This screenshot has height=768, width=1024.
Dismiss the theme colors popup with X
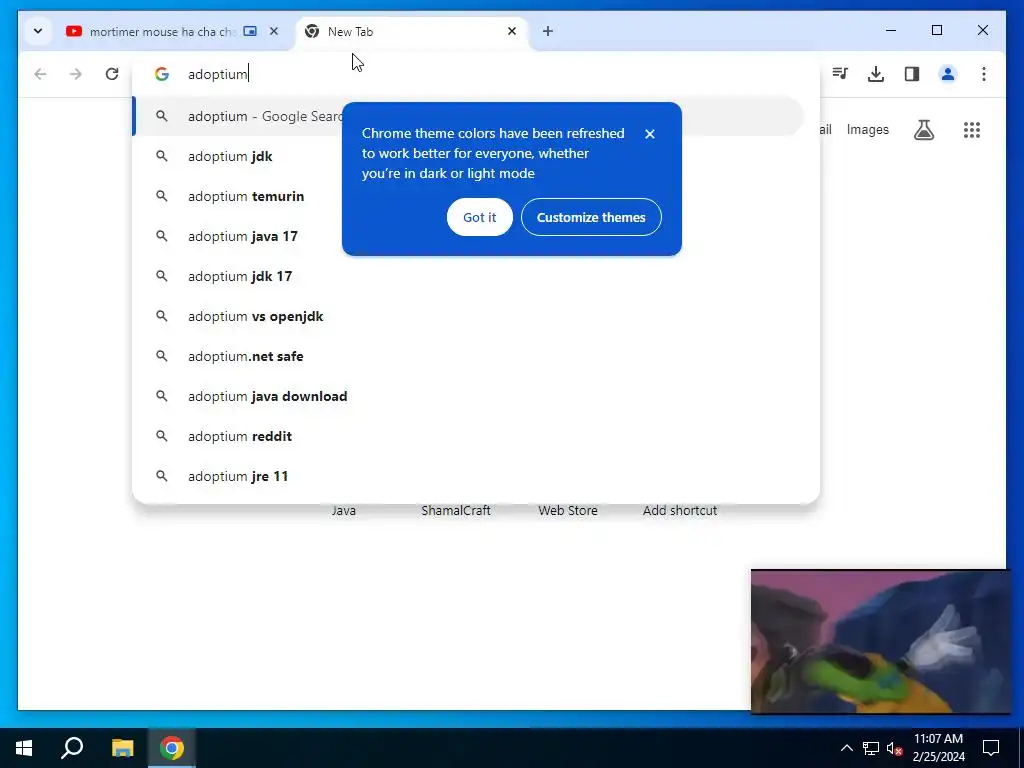pyautogui.click(x=650, y=134)
